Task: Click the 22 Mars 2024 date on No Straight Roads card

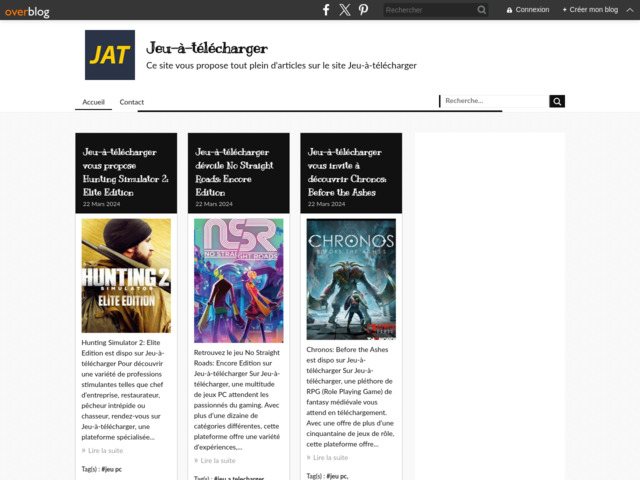Action: pyautogui.click(x=214, y=204)
